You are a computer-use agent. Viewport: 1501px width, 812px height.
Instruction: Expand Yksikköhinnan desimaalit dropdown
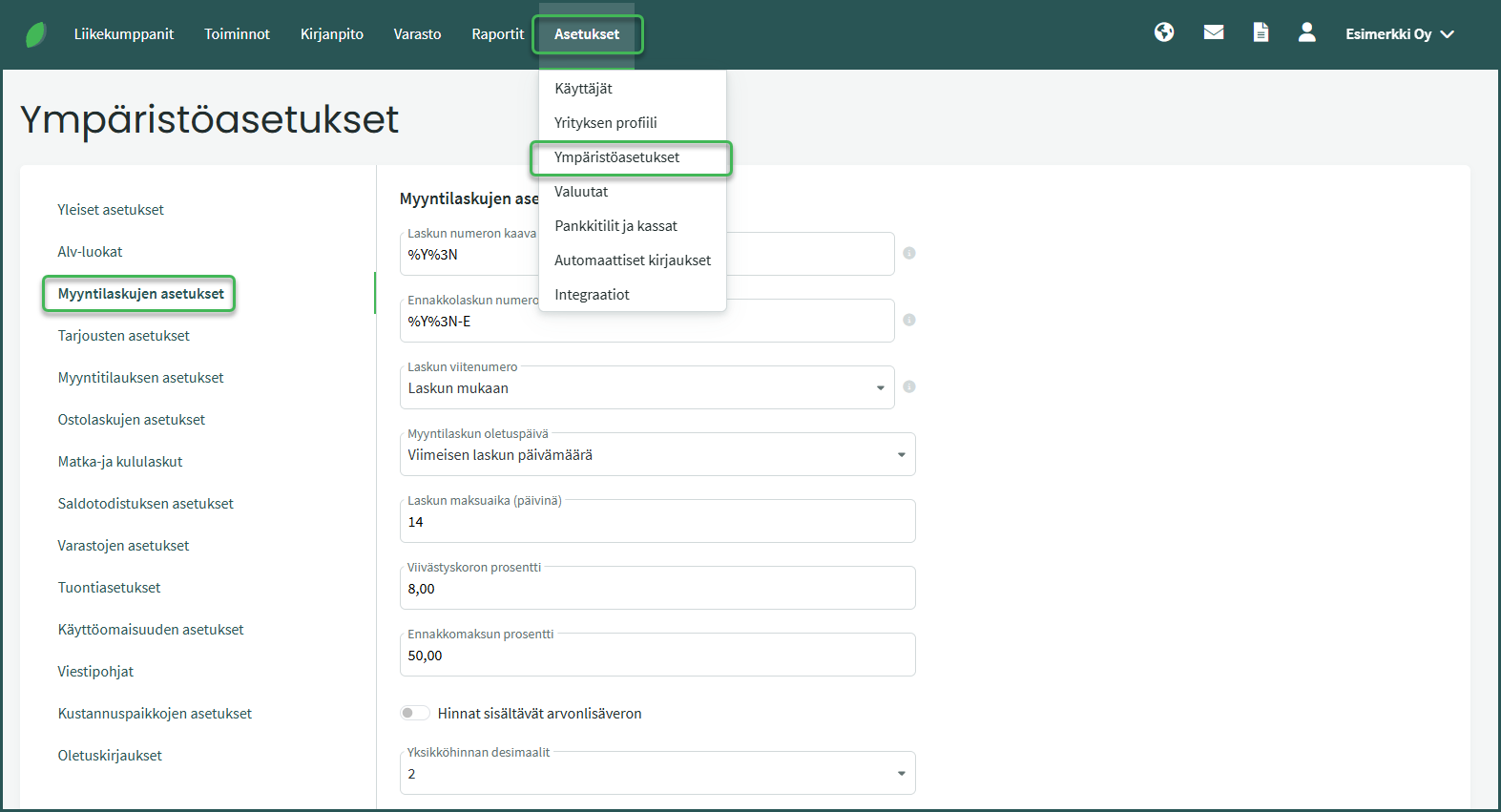(901, 774)
